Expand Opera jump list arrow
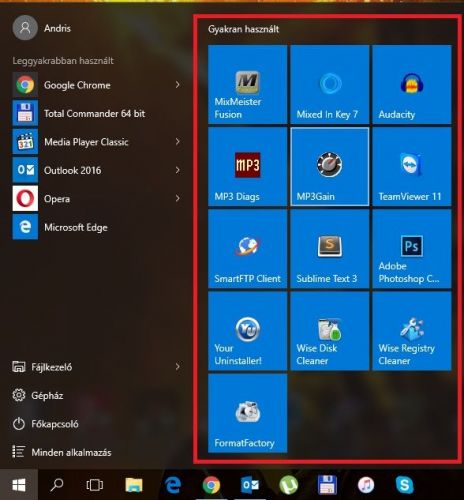This screenshot has width=464, height=500. [x=178, y=199]
